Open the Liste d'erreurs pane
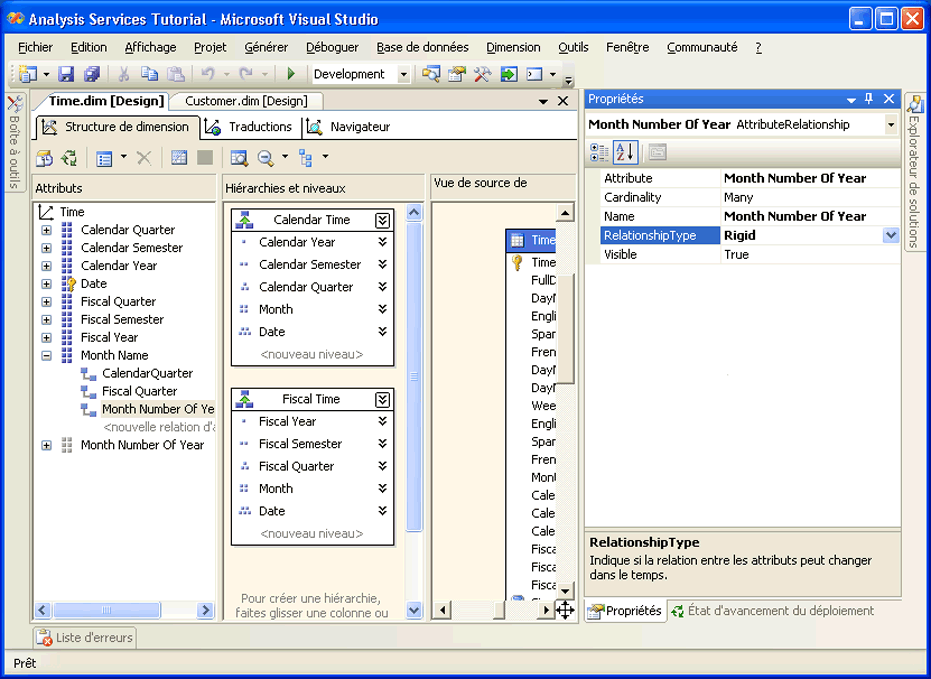The image size is (931, 679). [x=84, y=637]
